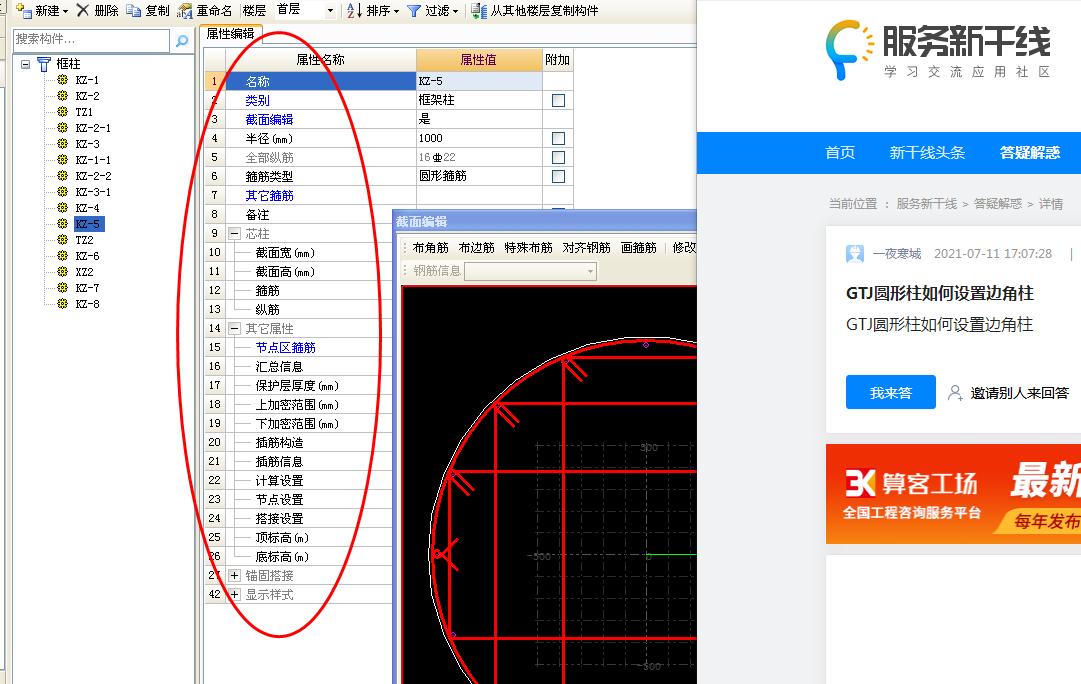Image resolution: width=1081 pixels, height=684 pixels.
Task: Select 特殊布筋 in section editor toolbar
Action: pyautogui.click(x=528, y=248)
